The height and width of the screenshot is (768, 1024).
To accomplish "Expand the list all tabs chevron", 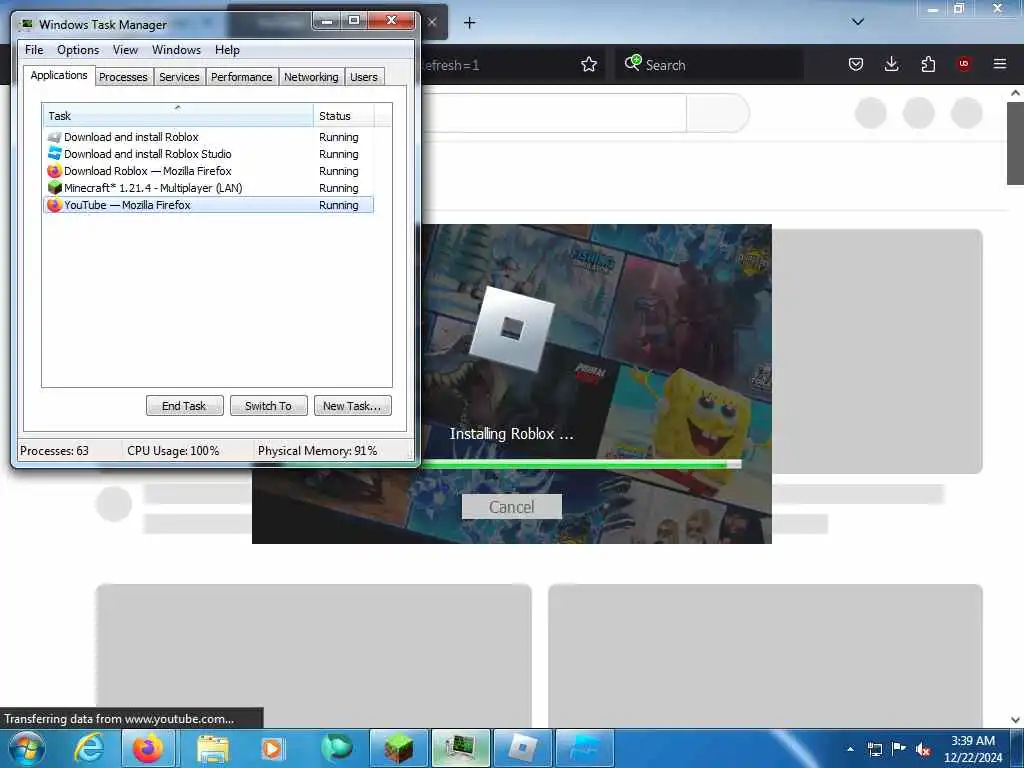I will [x=857, y=22].
